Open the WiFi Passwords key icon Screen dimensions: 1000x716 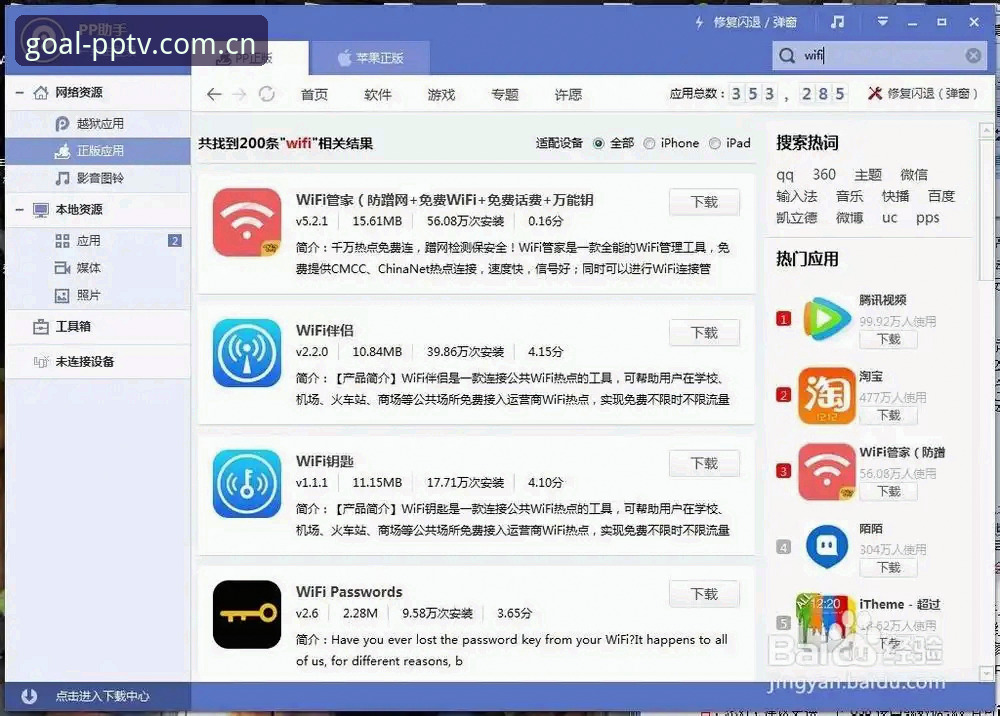click(247, 614)
